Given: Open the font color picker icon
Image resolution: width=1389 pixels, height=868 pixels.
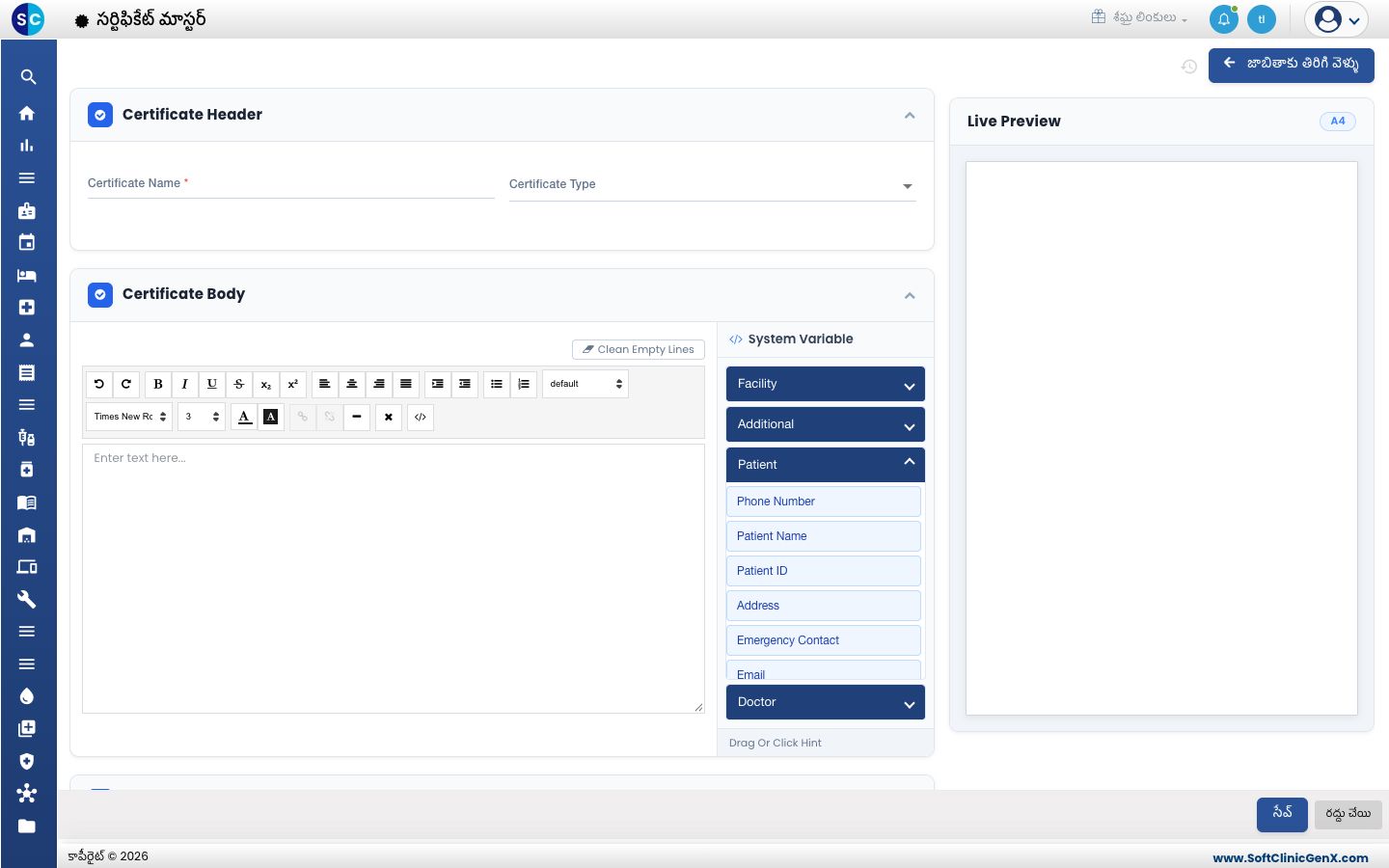Looking at the screenshot, I should pos(245,417).
